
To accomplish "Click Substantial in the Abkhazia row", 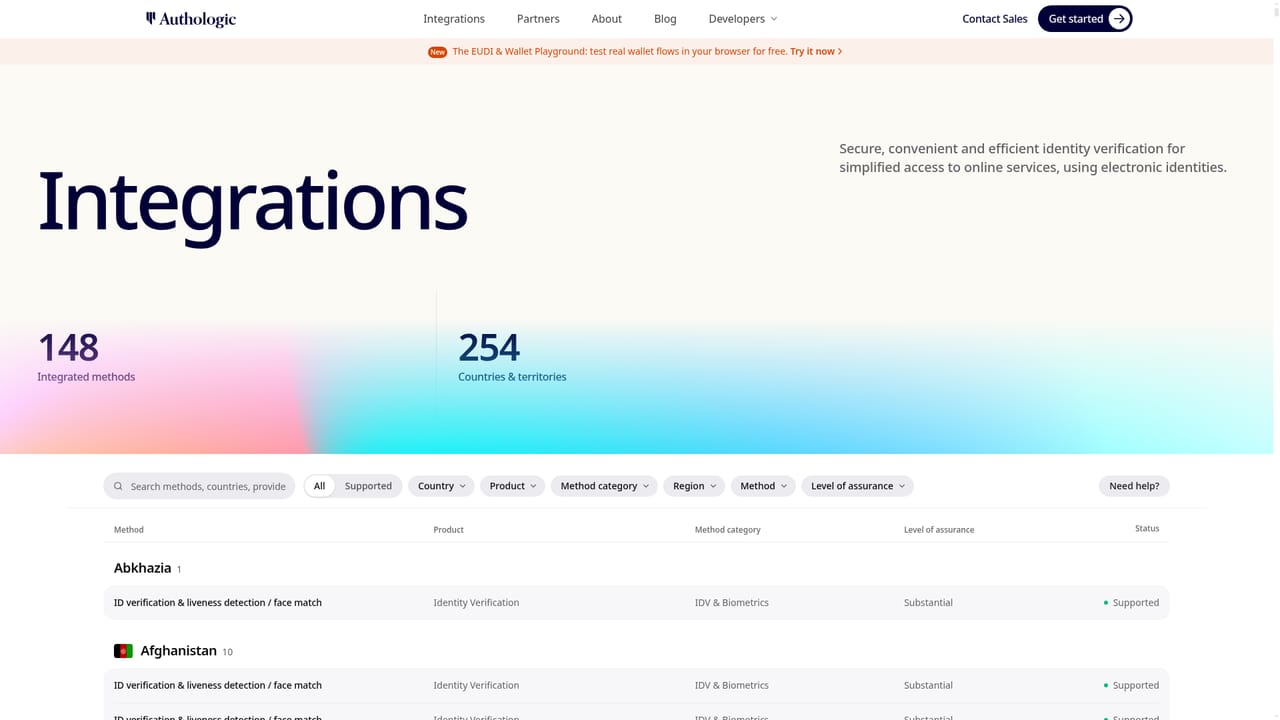I will [x=928, y=603].
